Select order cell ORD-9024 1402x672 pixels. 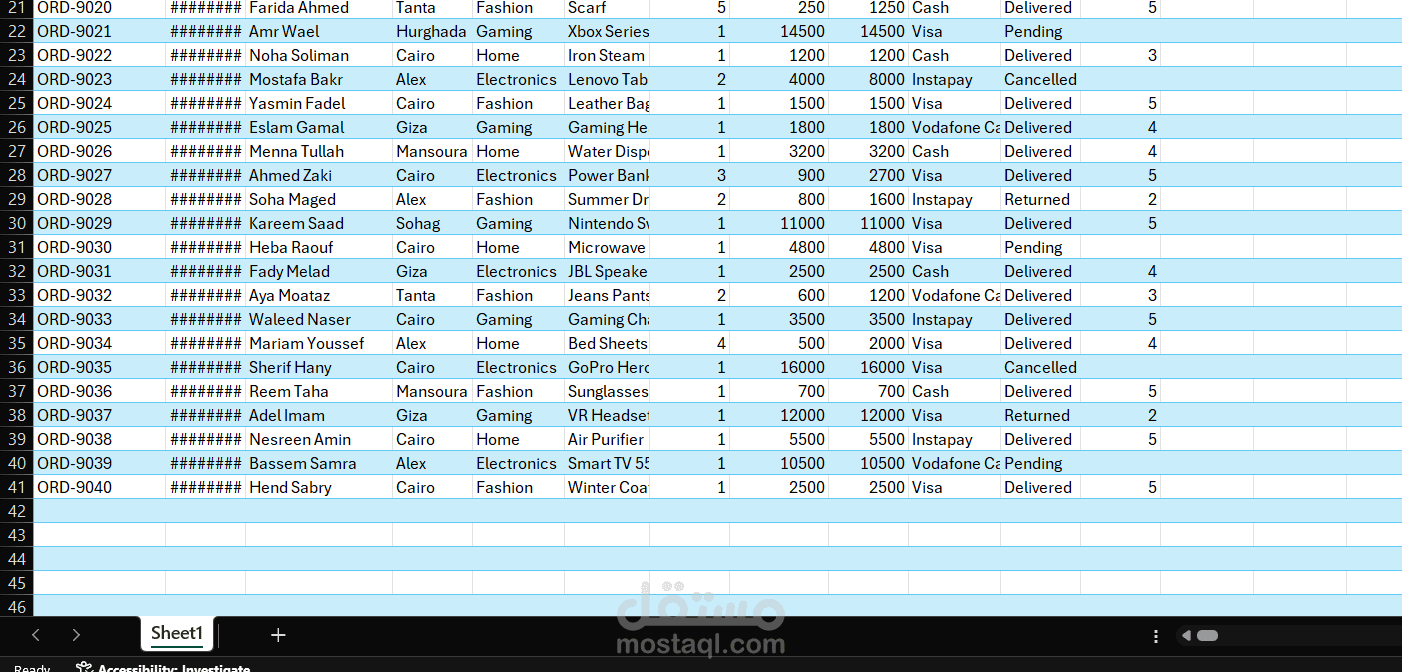[x=99, y=103]
